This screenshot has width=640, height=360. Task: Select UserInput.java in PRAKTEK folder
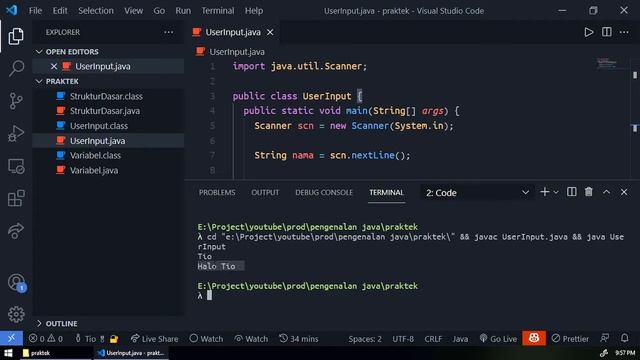[108, 140]
